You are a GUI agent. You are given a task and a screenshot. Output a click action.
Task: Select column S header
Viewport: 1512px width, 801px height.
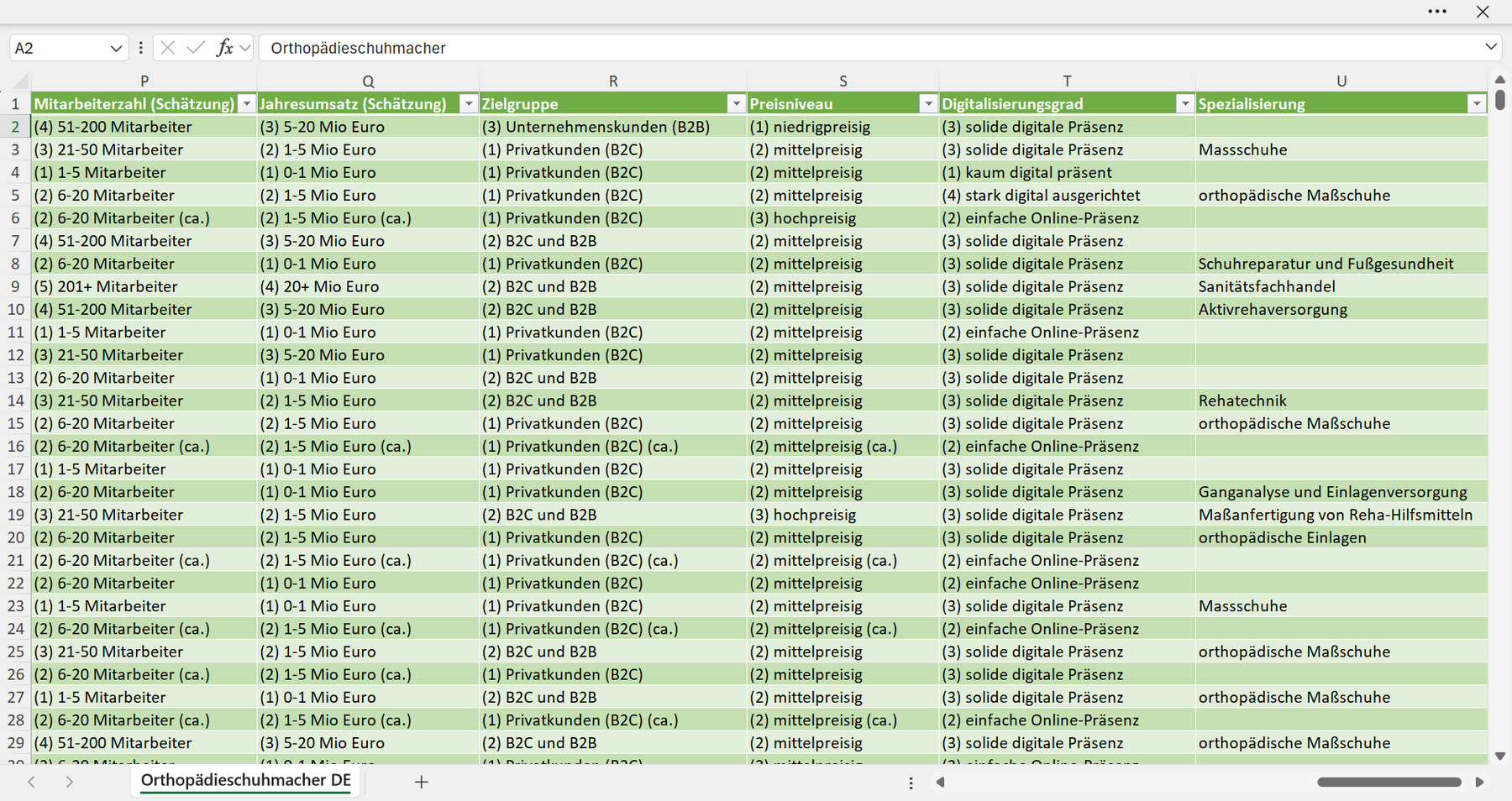(843, 81)
